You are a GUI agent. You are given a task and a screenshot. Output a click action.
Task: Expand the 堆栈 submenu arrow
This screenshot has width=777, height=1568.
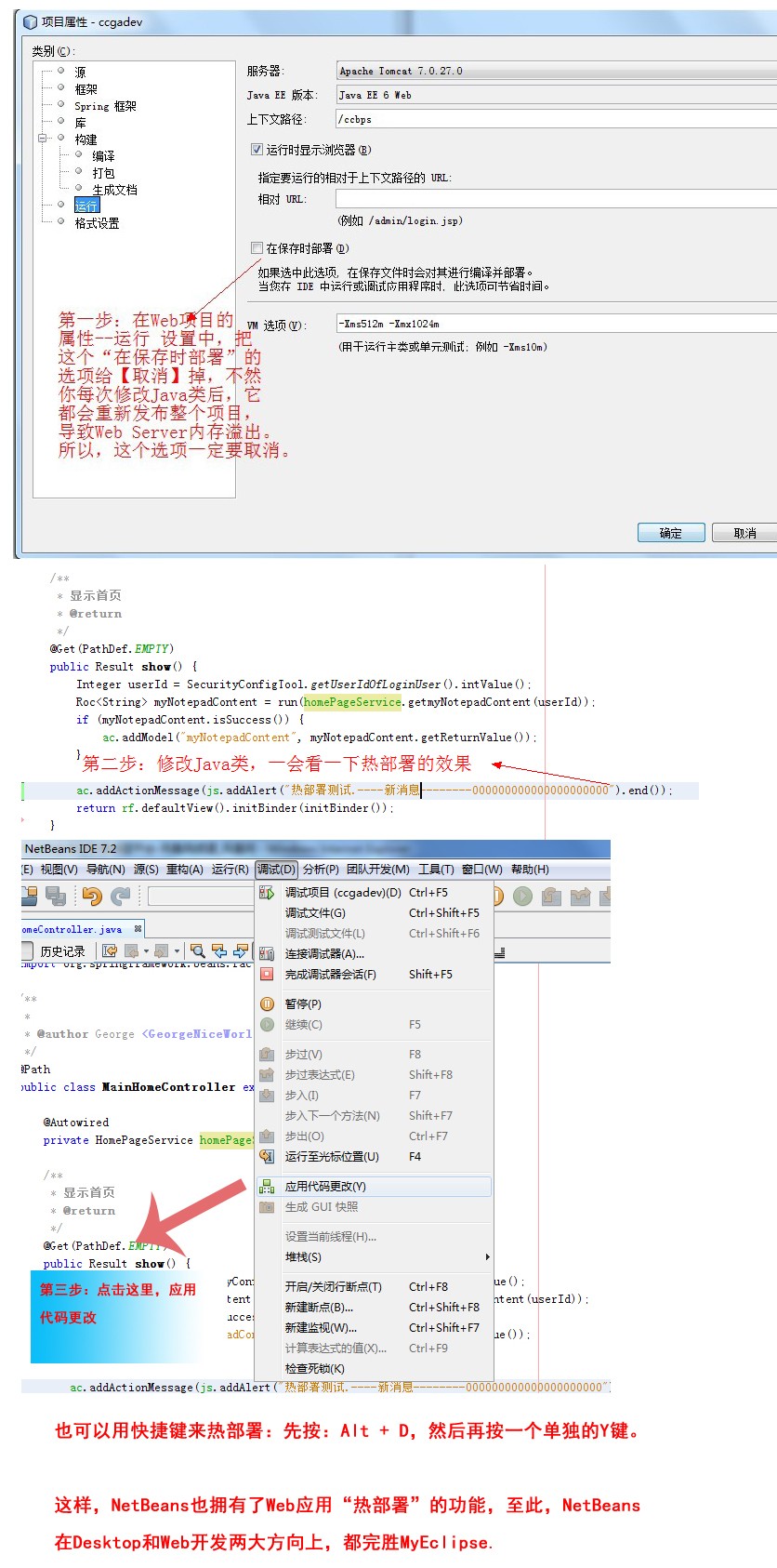pos(487,1257)
